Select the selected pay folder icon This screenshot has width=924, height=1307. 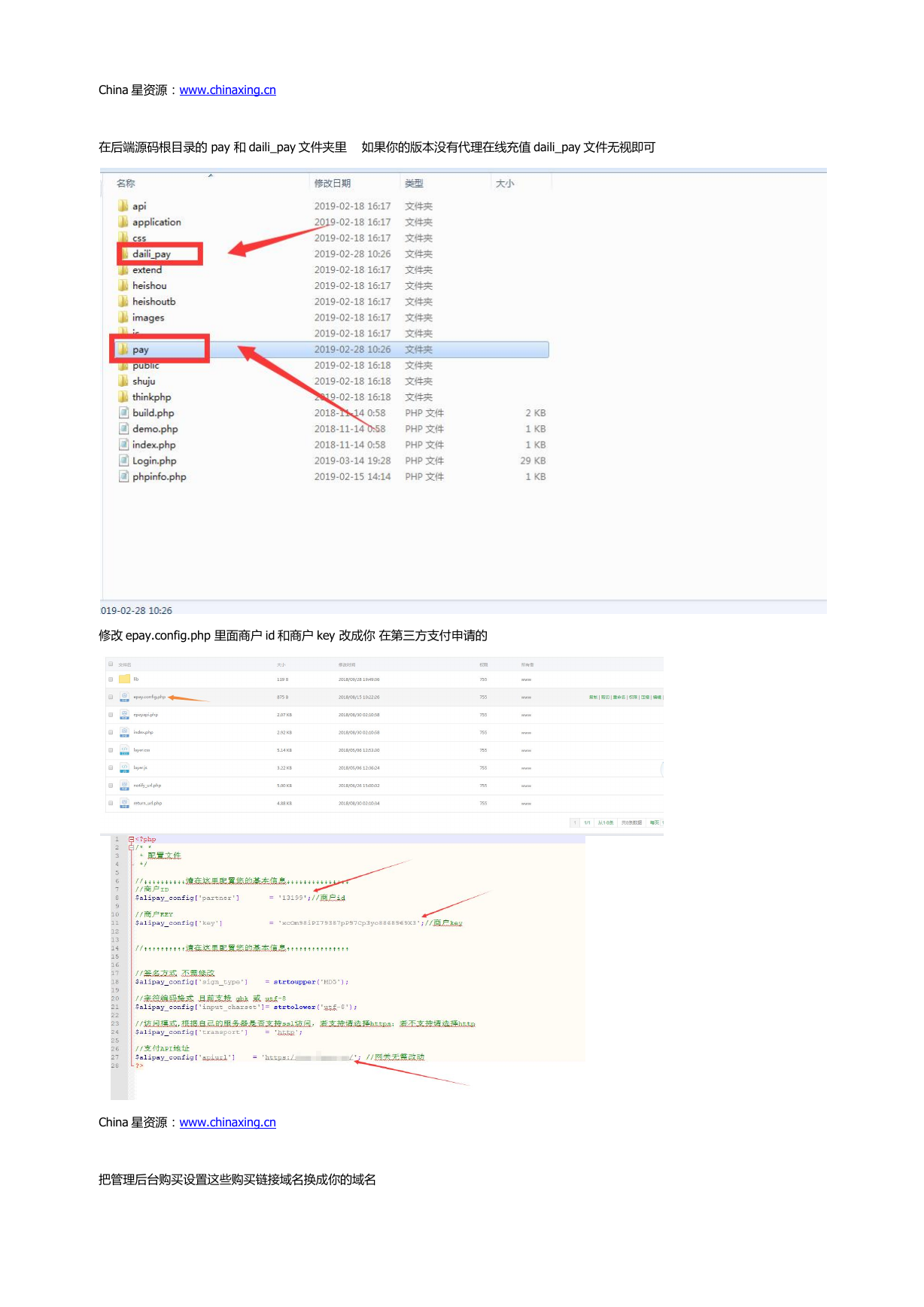123,349
